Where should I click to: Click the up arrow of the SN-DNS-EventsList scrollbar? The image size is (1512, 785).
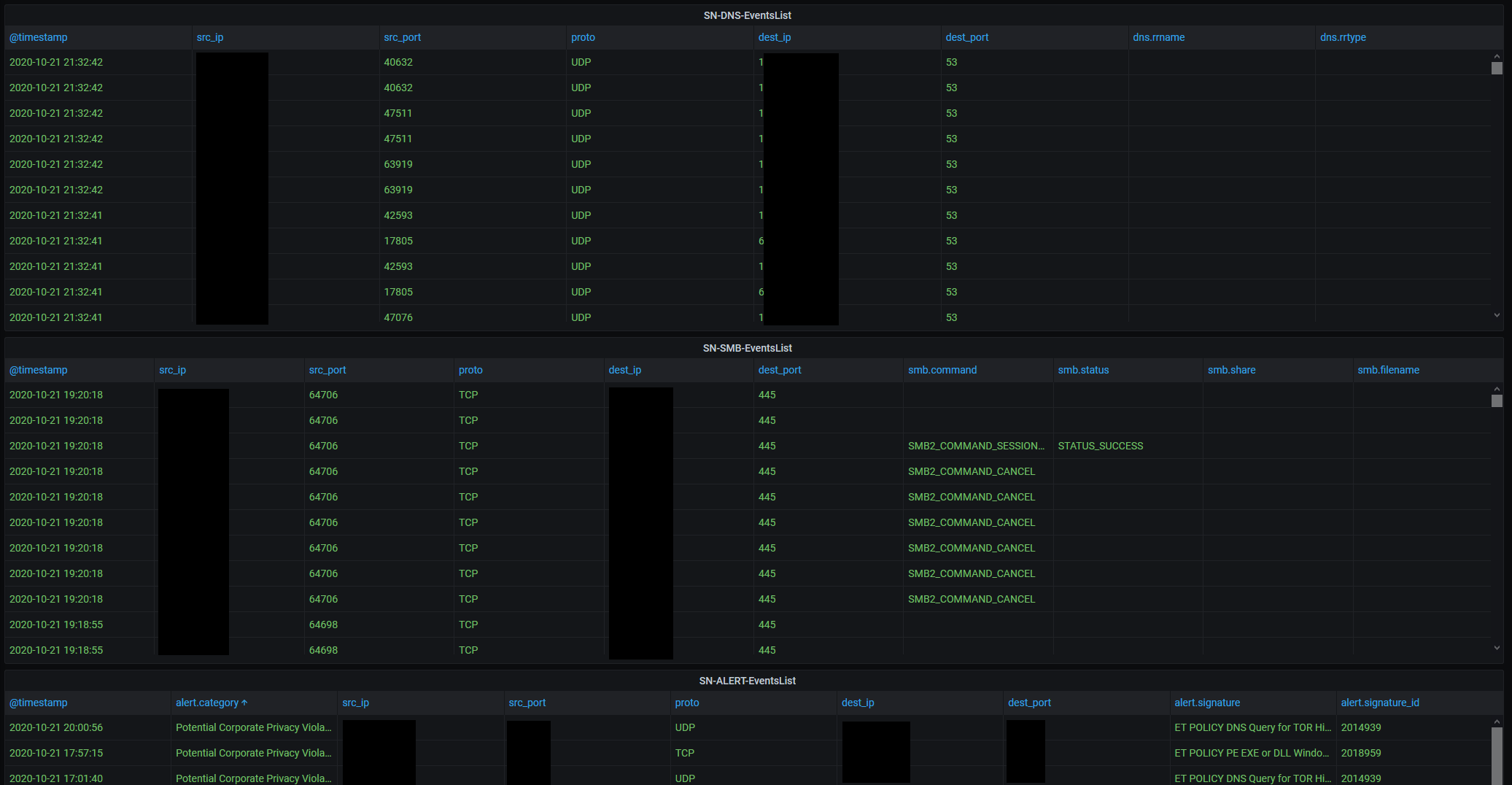coord(1497,56)
